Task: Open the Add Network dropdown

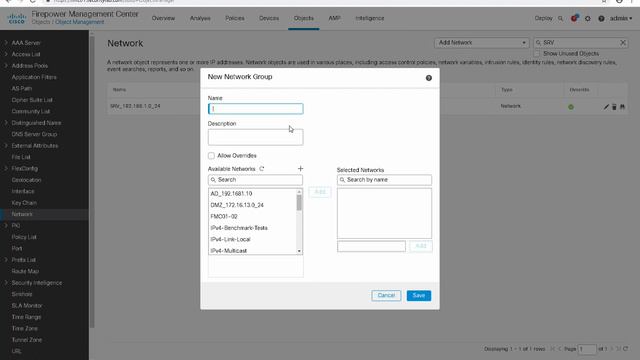Action: click(x=482, y=42)
